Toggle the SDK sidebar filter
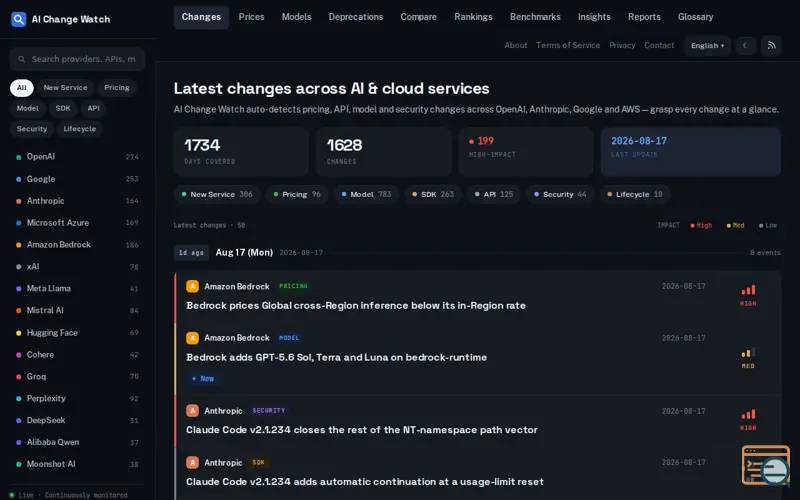Screen dimensions: 800x500 point(63,108)
